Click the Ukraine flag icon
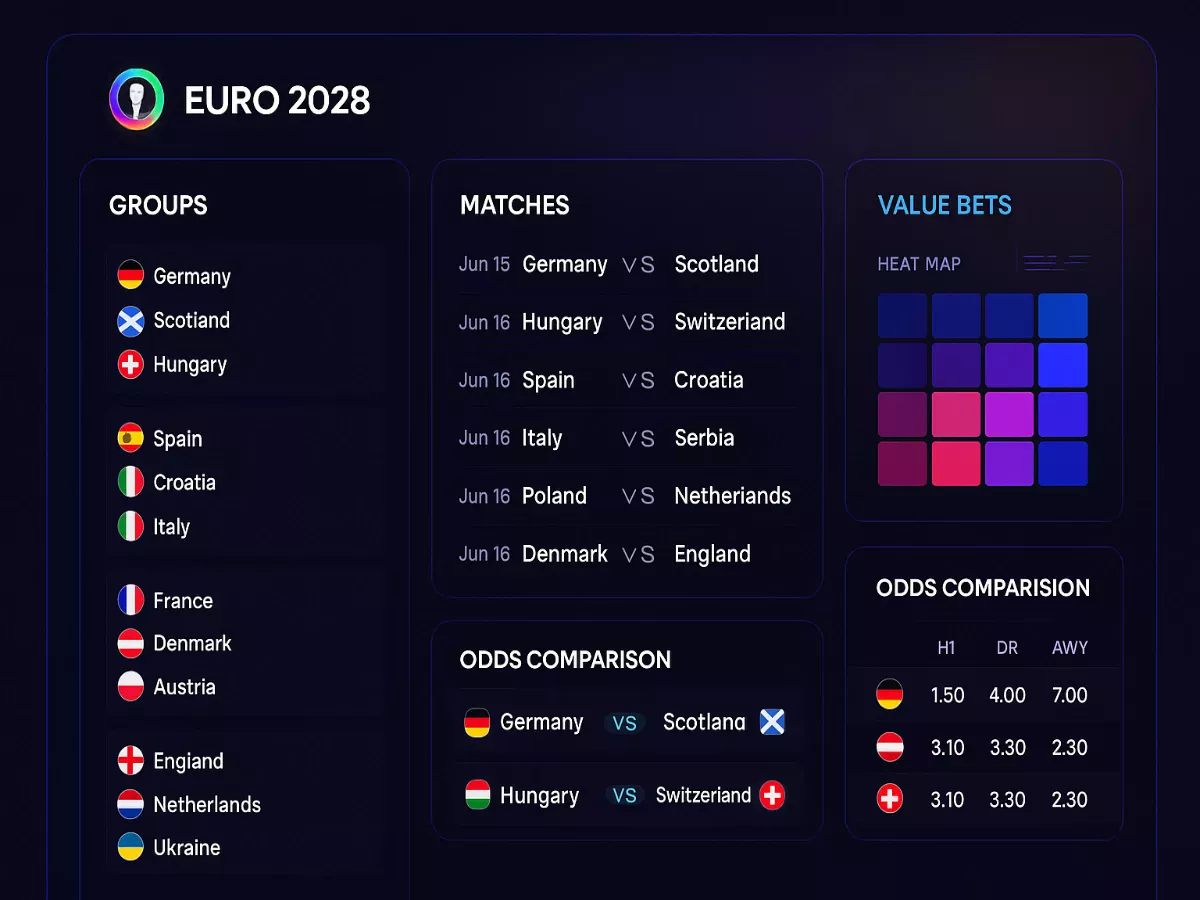 [130, 846]
